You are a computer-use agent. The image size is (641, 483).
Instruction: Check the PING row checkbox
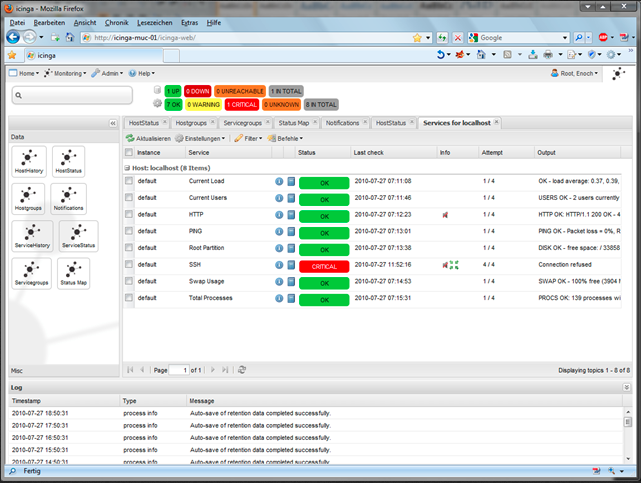(129, 231)
